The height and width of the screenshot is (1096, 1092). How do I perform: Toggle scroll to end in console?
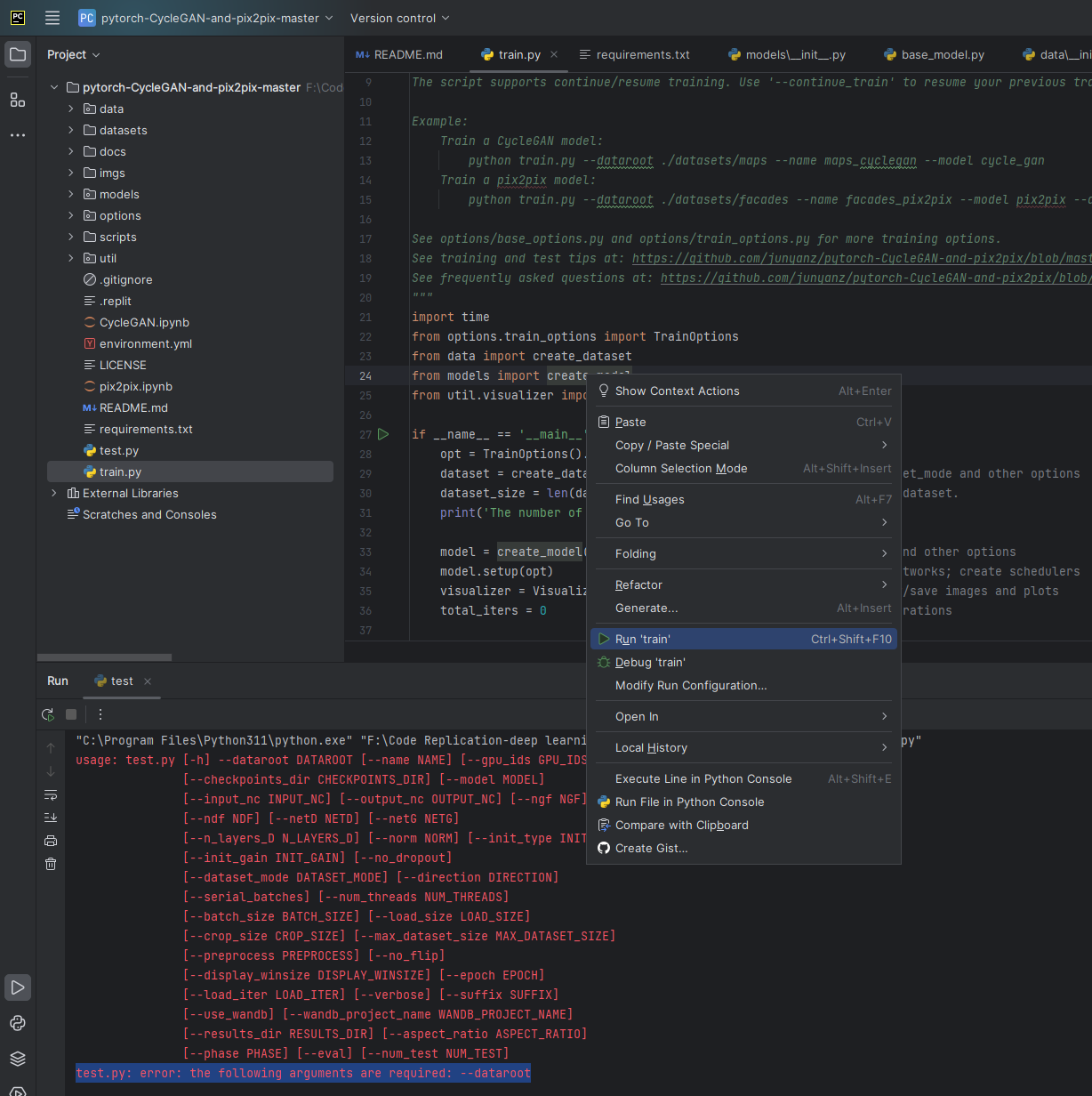tap(51, 818)
